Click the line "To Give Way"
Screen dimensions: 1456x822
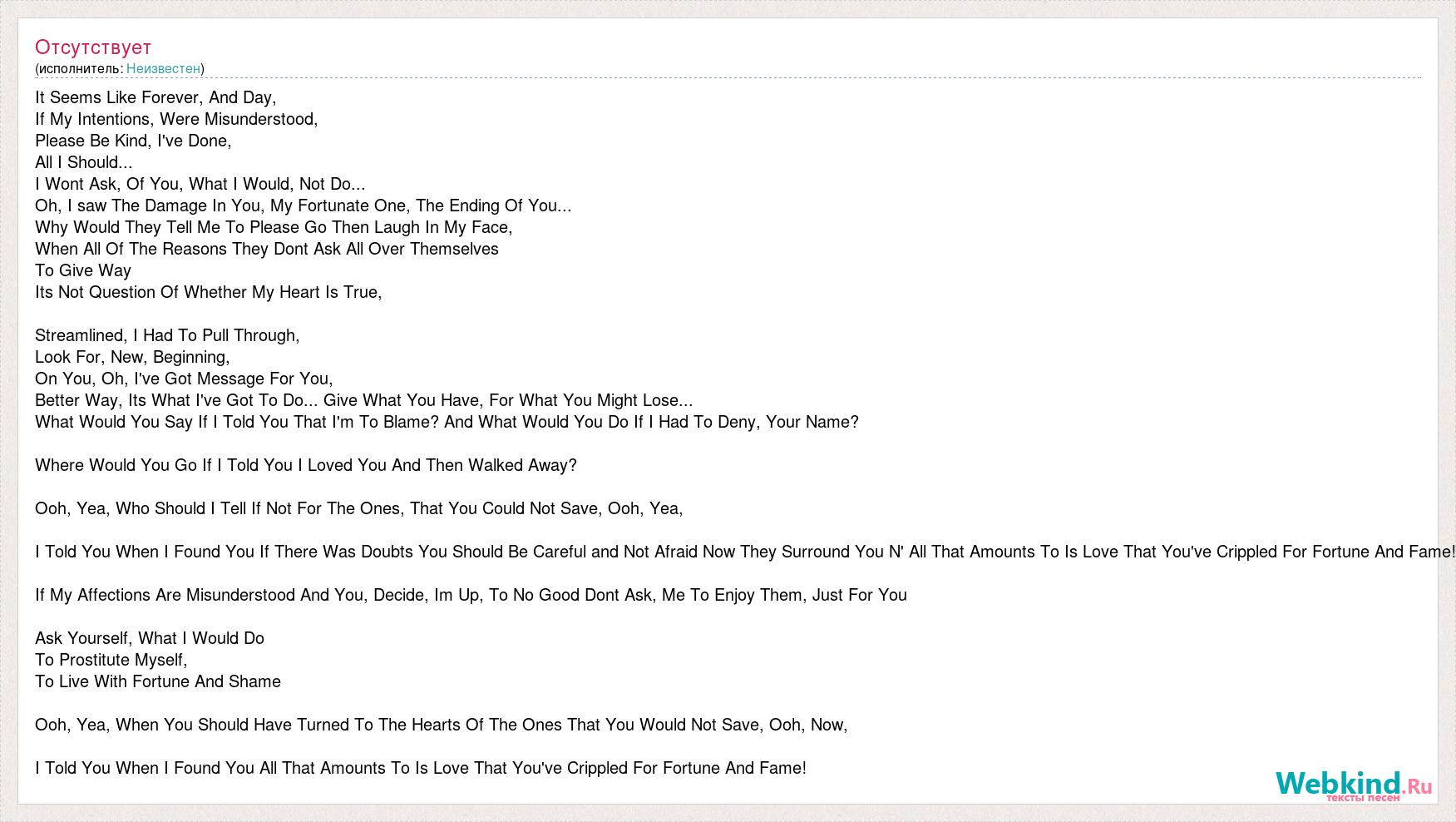pyautogui.click(x=83, y=270)
